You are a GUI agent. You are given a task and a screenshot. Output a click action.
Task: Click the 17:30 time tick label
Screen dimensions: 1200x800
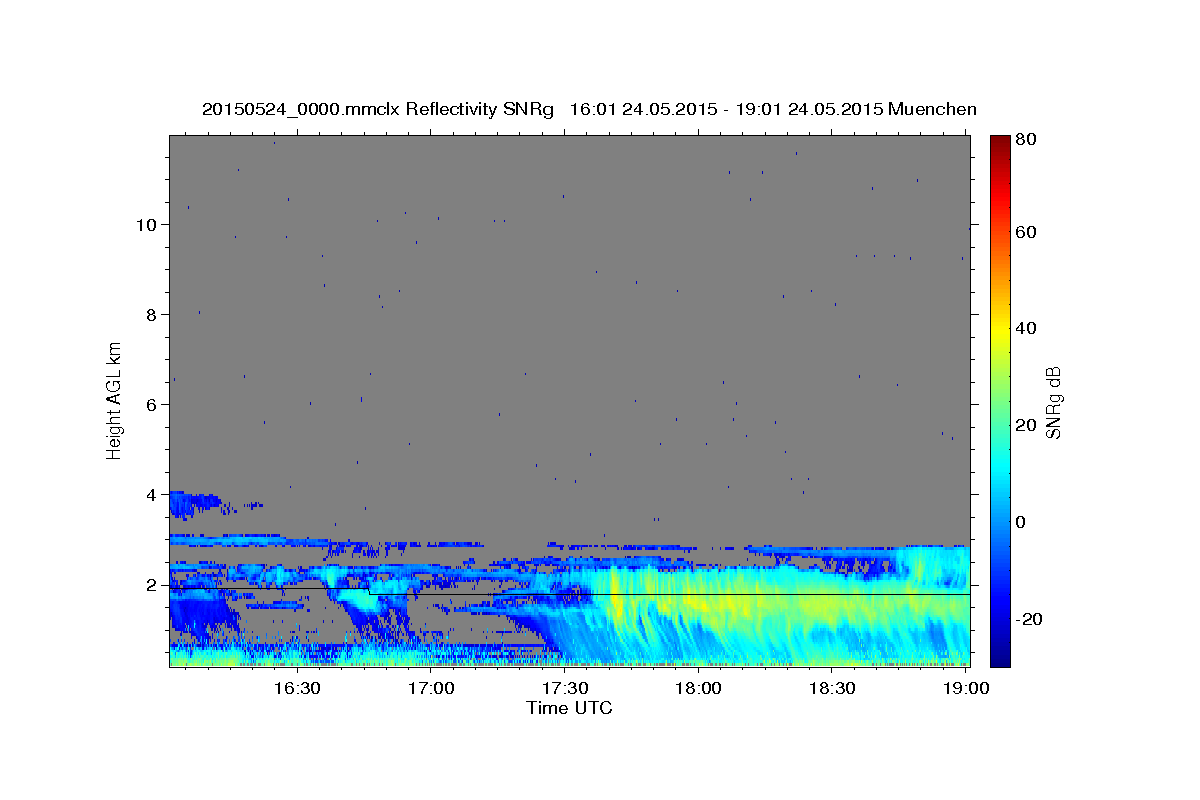tap(564, 688)
